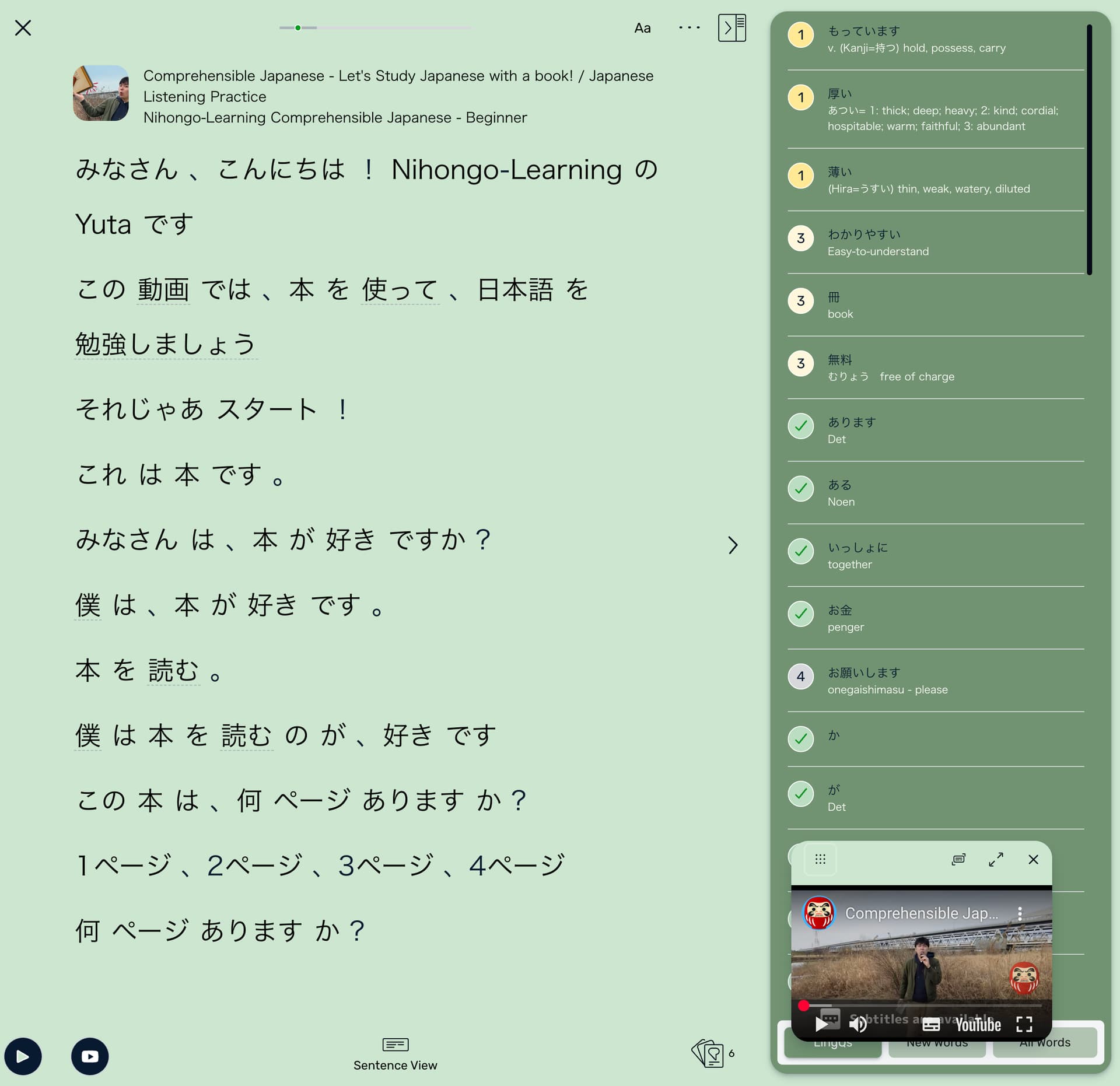Change status badge 3 of わかりやすい
Viewport: 1120px width, 1086px height.
pos(800,238)
